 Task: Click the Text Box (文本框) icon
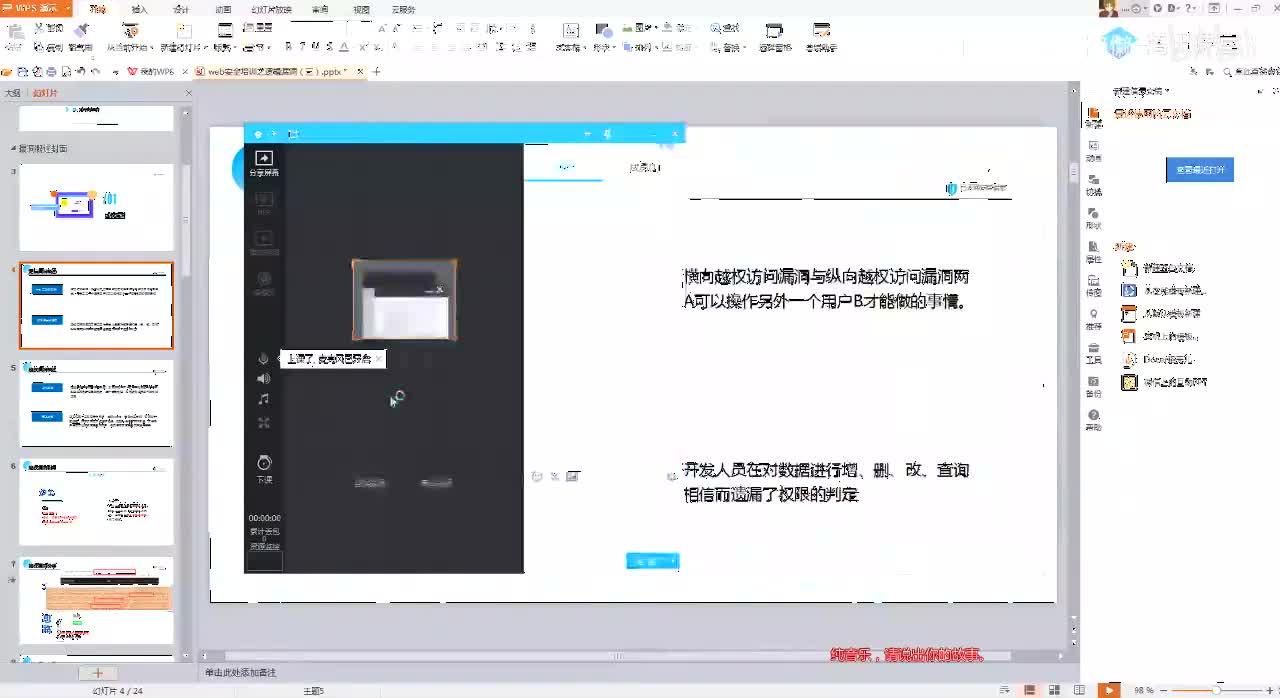tap(570, 31)
